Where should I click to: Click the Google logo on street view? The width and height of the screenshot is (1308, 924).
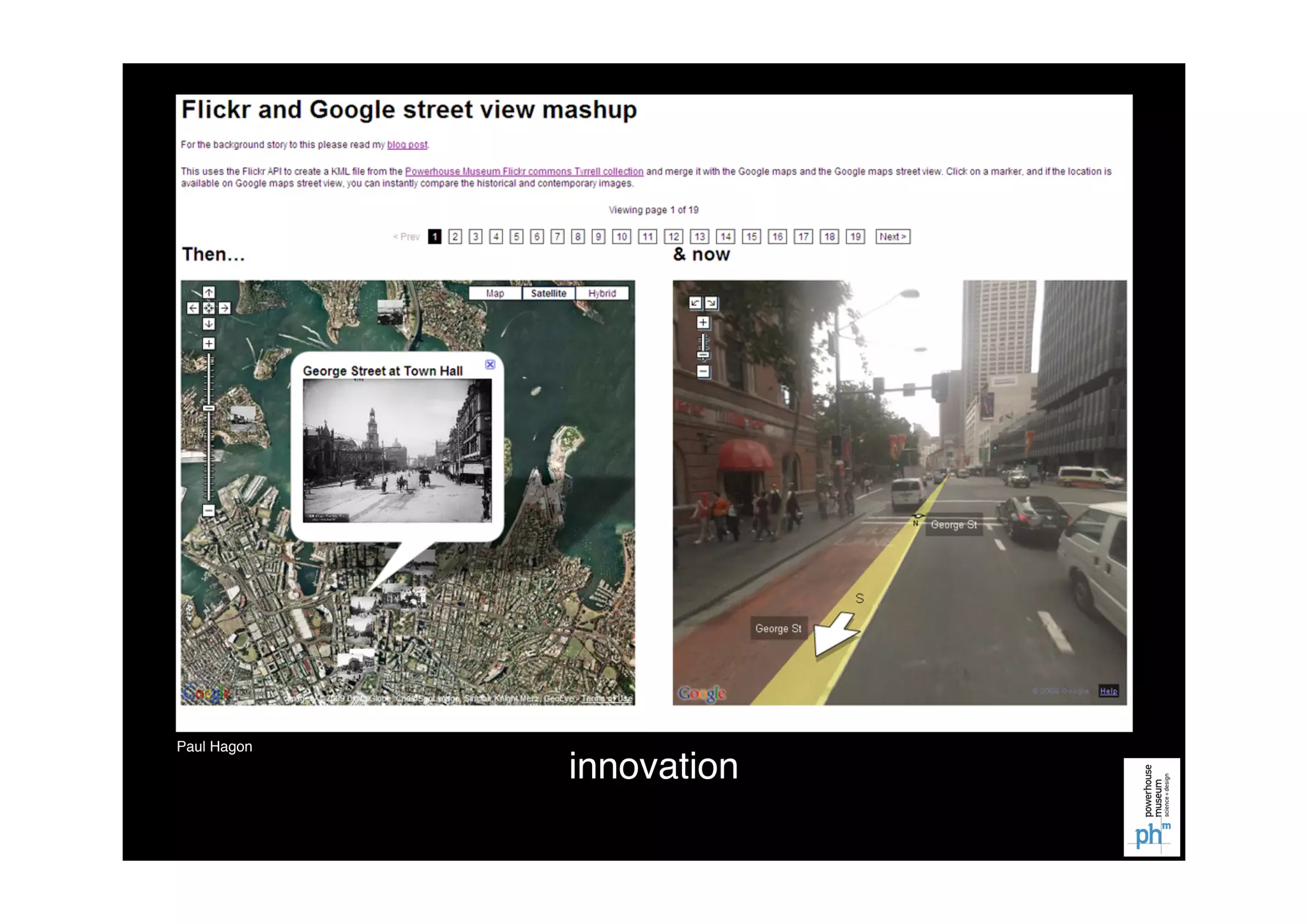(x=702, y=693)
